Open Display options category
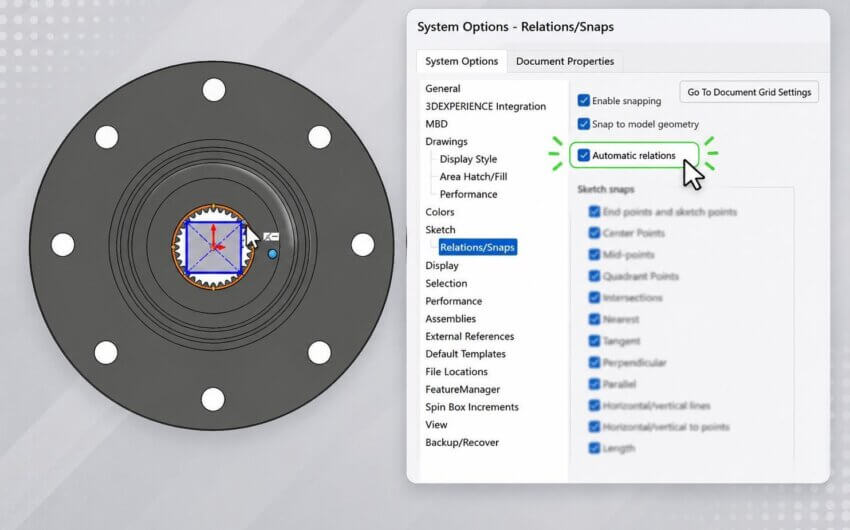 click(442, 266)
